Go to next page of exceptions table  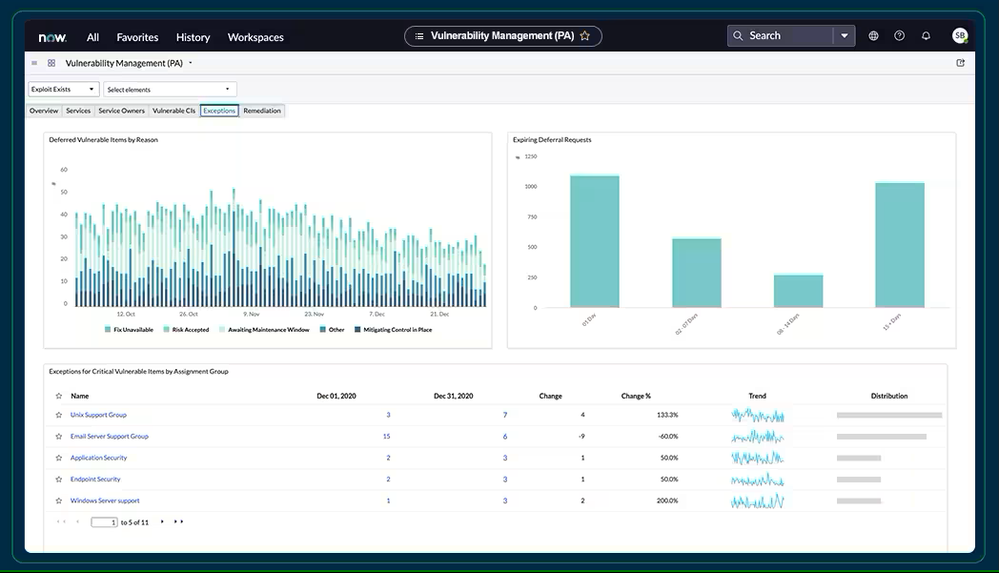(x=163, y=522)
